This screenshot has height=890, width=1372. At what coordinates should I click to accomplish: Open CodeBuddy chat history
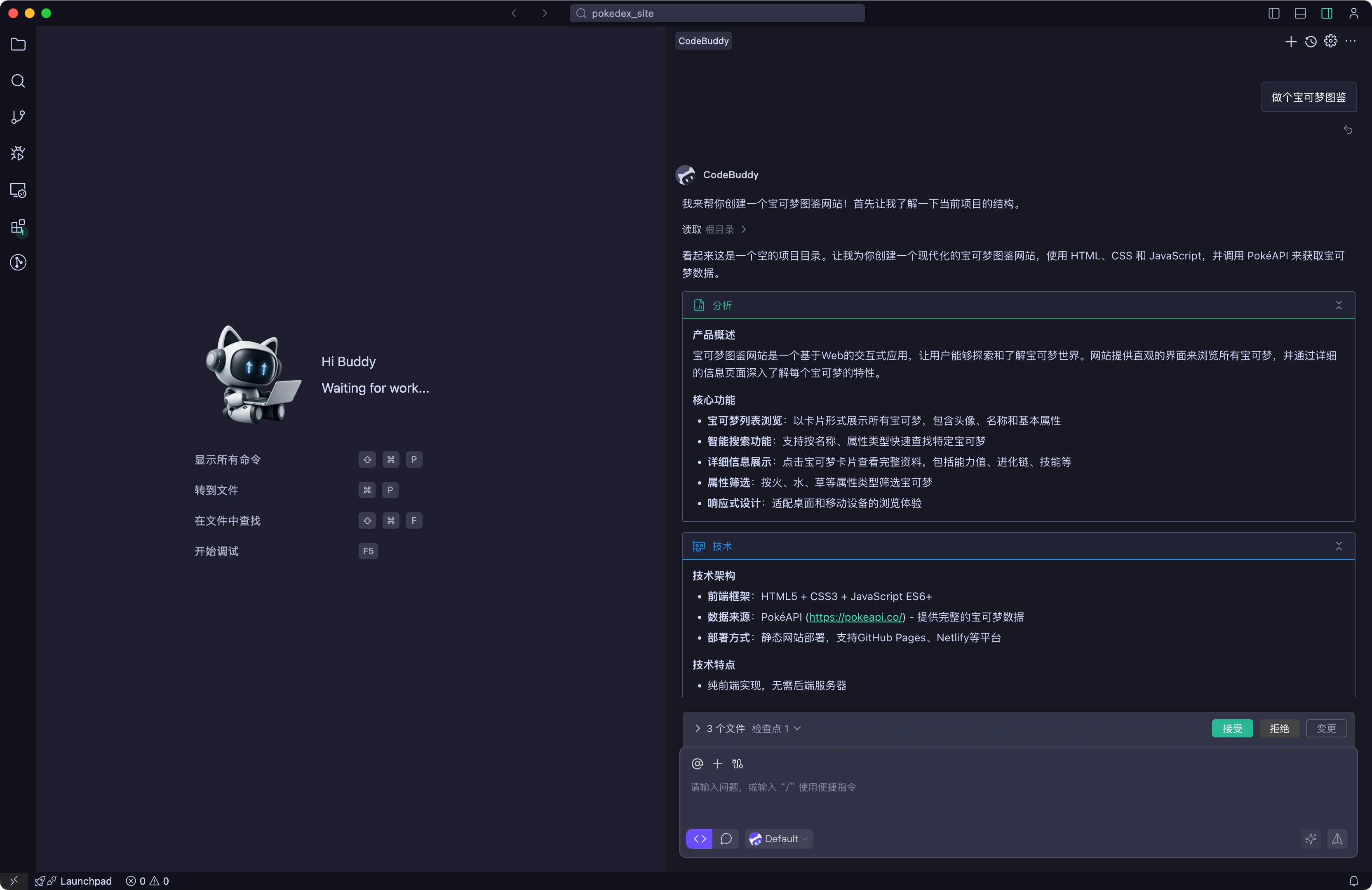tap(1311, 41)
